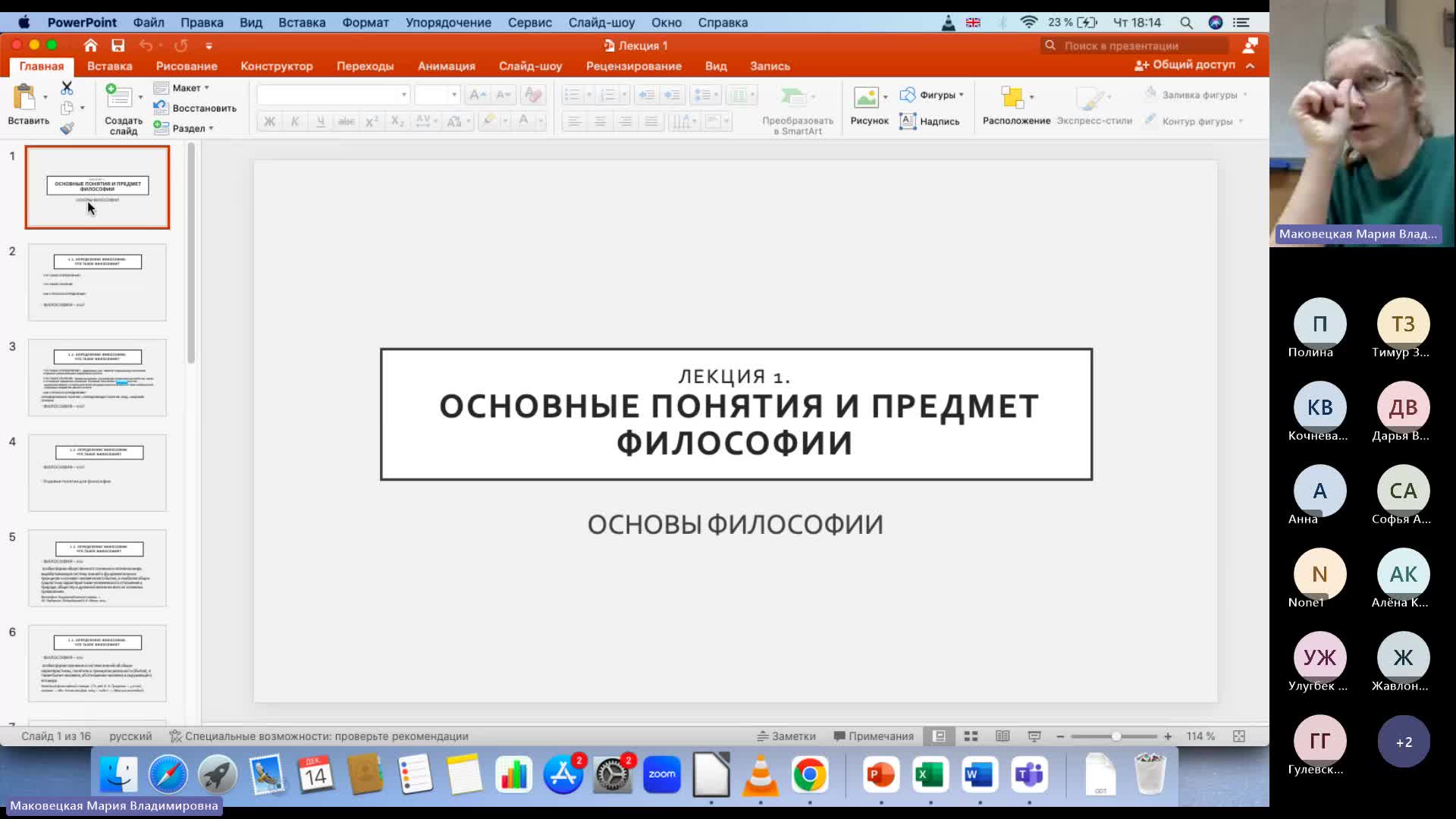Screen dimensions: 1456x819
Task: Open the font size dropdown
Action: click(x=454, y=95)
